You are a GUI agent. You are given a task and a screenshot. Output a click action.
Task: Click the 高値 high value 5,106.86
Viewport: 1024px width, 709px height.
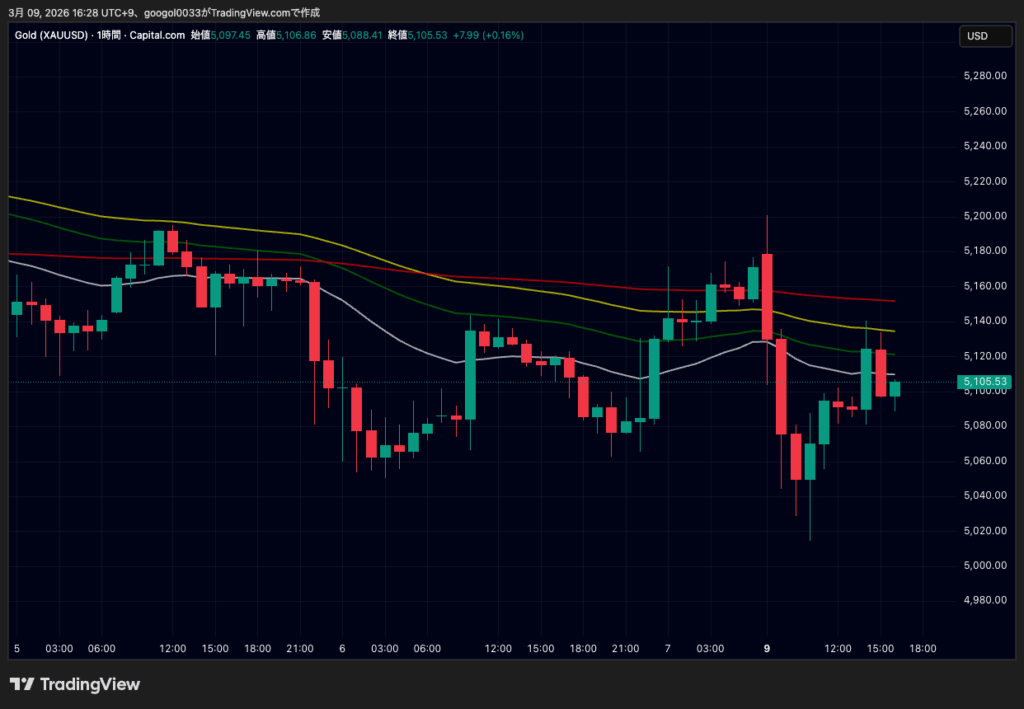pyautogui.click(x=297, y=35)
